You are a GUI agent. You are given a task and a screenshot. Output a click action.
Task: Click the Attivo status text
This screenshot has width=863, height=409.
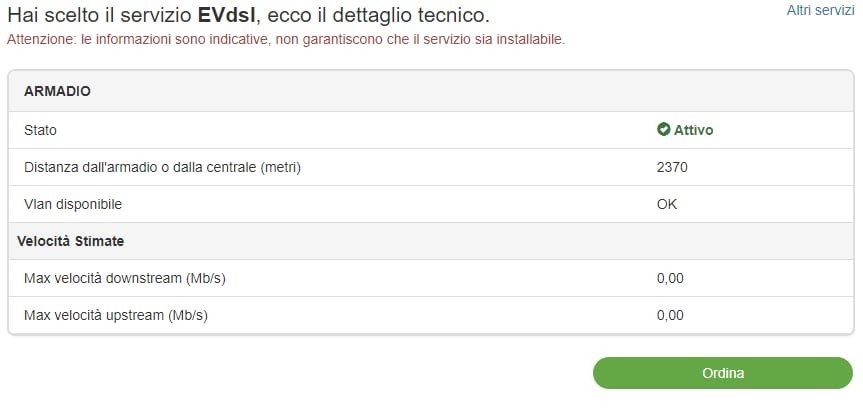click(x=693, y=130)
